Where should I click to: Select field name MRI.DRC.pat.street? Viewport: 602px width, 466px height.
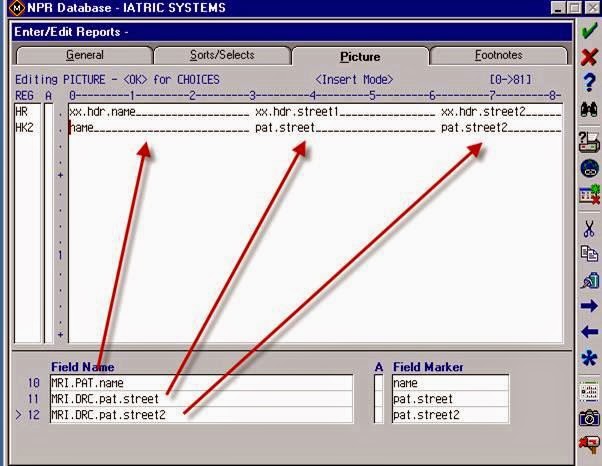click(x=201, y=399)
